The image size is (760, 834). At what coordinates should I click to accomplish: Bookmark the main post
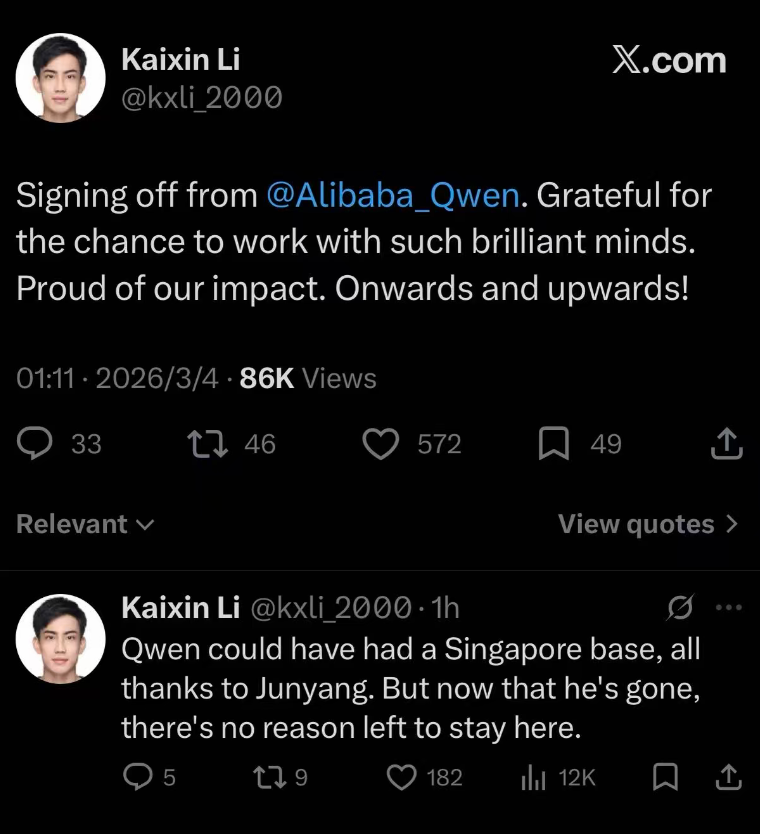[553, 443]
